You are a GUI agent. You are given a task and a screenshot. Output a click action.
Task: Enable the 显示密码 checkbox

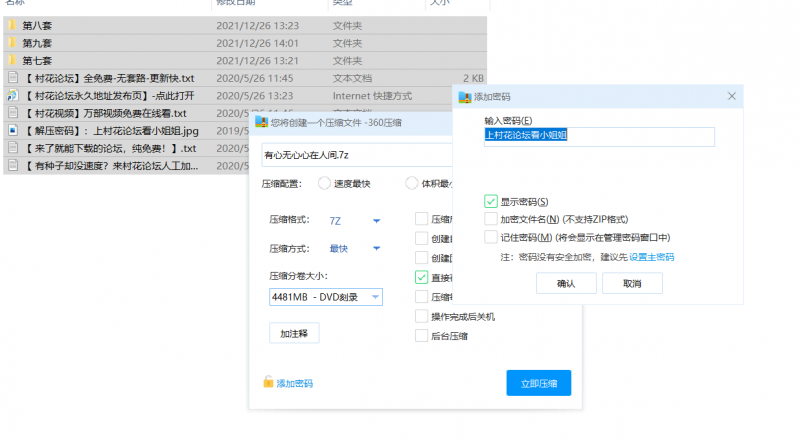pyautogui.click(x=491, y=201)
